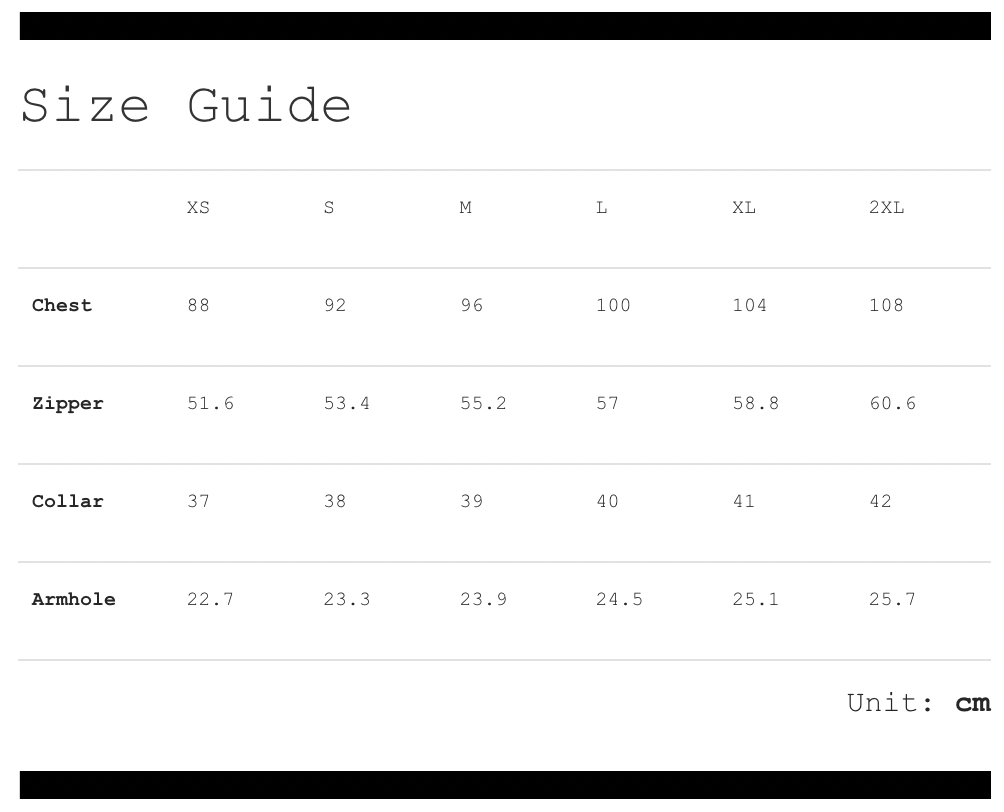The image size is (1004, 812).
Task: Click the Unit: cm label
Action: pos(918,703)
